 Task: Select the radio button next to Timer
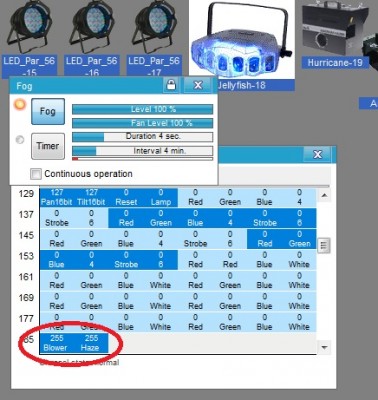pyautogui.click(x=20, y=140)
